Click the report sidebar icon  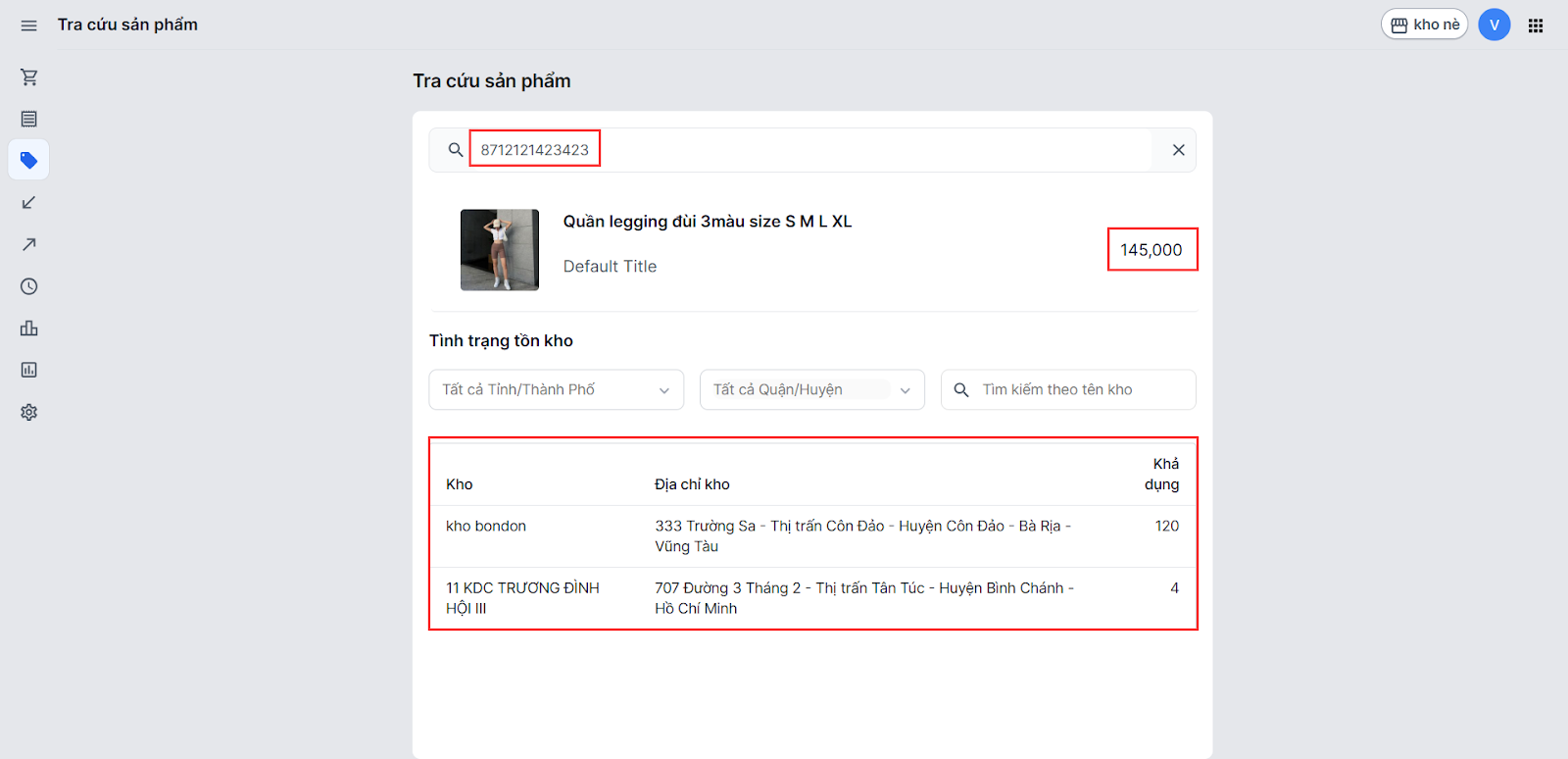point(29,370)
